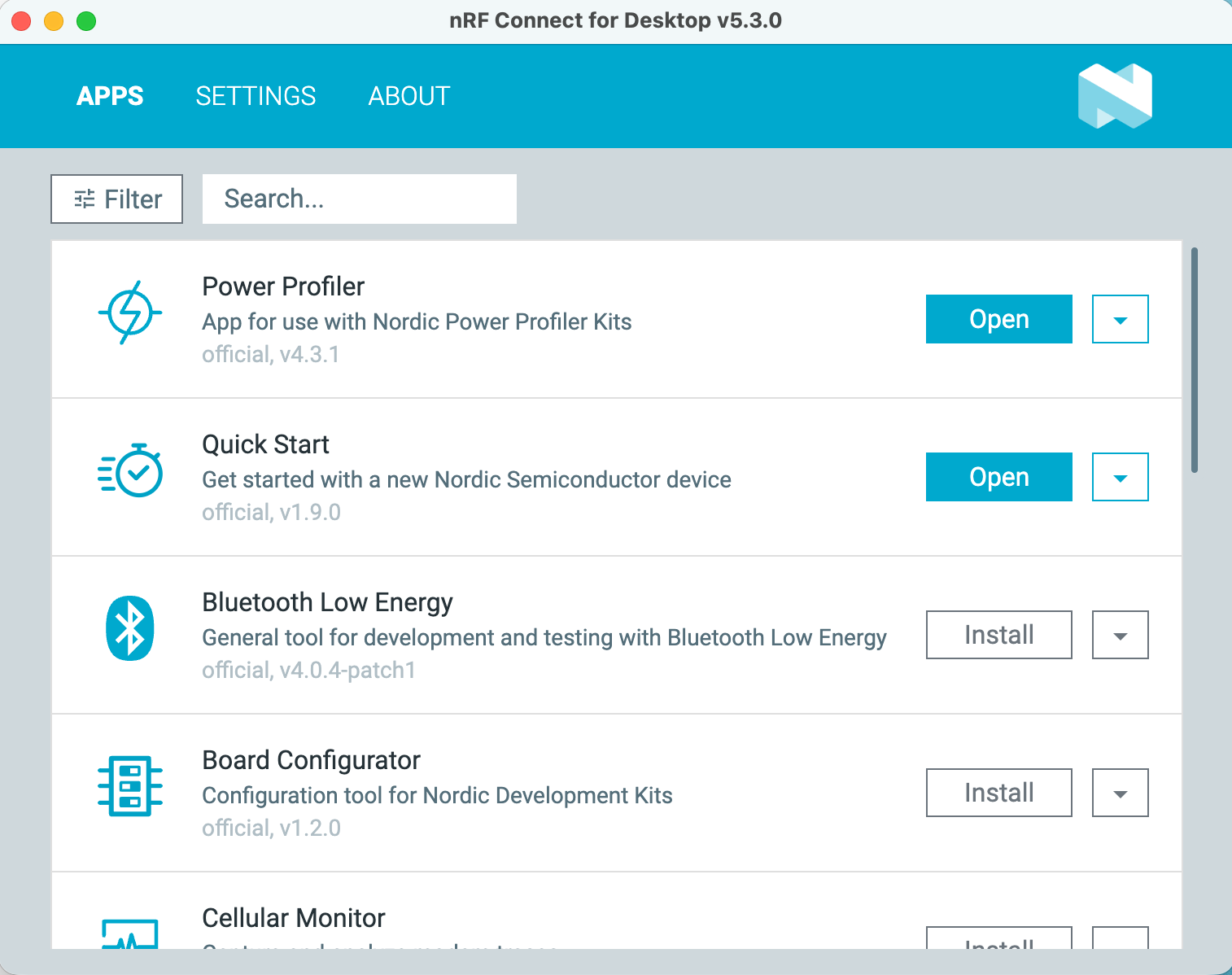
Task: Expand Bluetooth Low Energy options dropdown
Action: coord(1121,635)
